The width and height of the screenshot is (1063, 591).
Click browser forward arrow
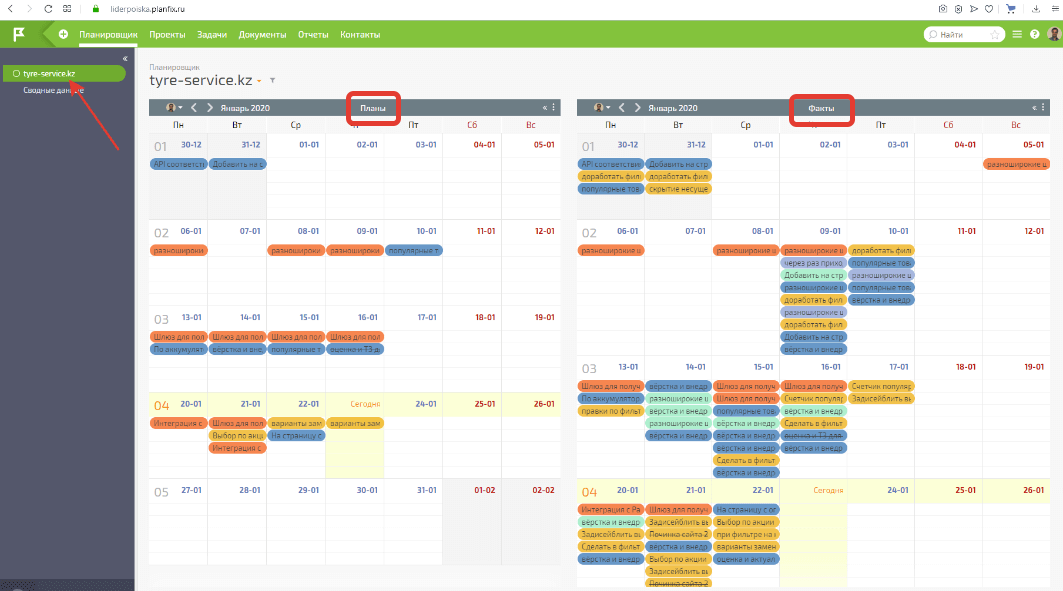[x=28, y=9]
